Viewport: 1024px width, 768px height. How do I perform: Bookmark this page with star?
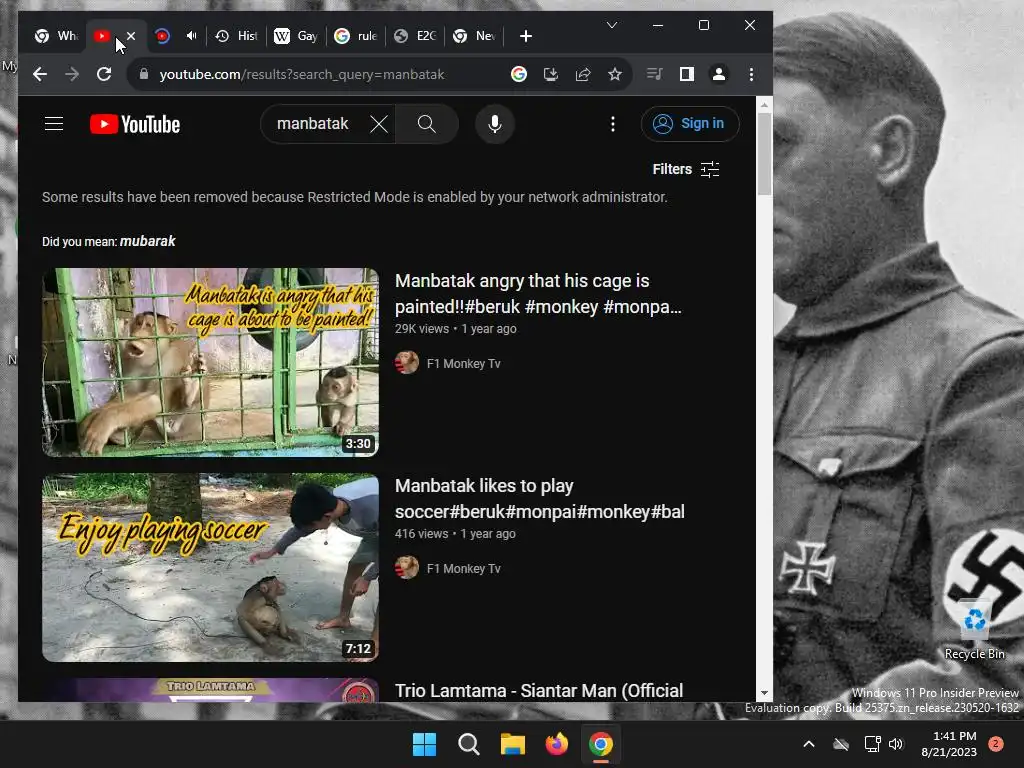pos(615,74)
